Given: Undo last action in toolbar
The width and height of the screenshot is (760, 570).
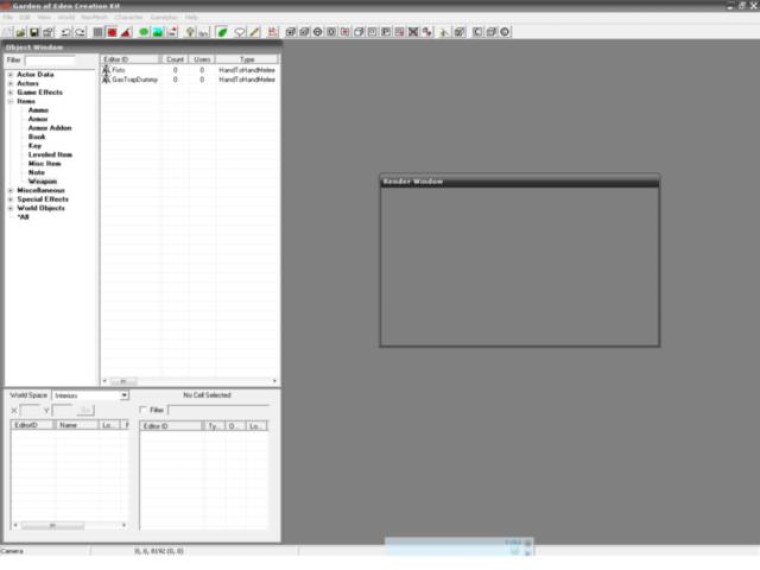Looking at the screenshot, I should coord(65,32).
